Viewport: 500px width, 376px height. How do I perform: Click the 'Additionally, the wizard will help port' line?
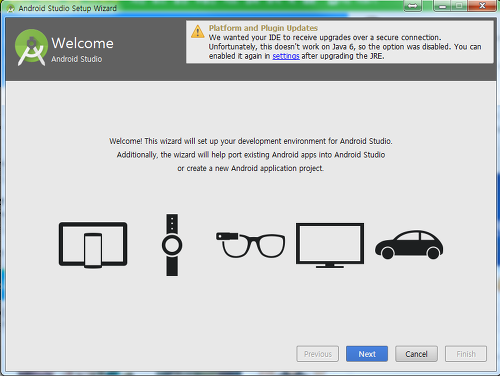(251, 155)
